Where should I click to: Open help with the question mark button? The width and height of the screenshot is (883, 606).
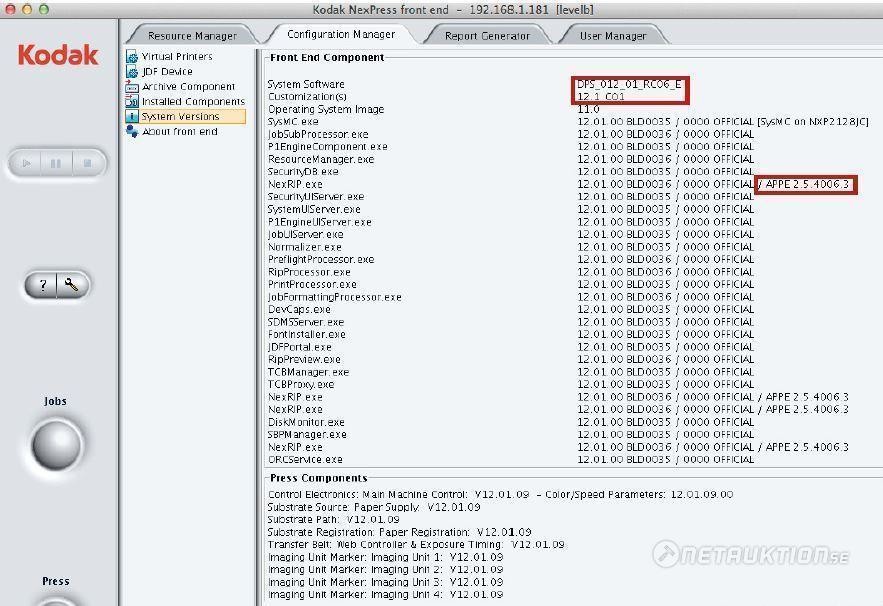(42, 285)
